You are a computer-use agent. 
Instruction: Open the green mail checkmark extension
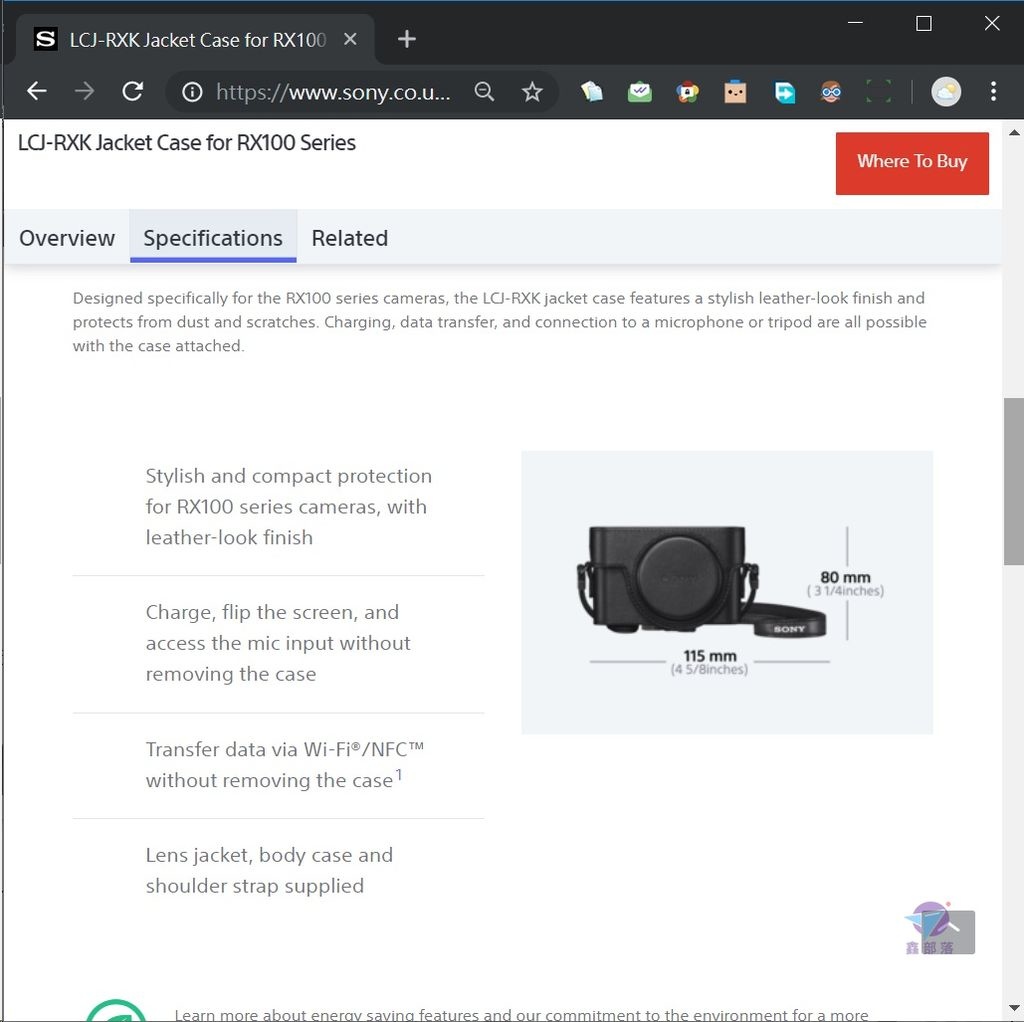[639, 92]
